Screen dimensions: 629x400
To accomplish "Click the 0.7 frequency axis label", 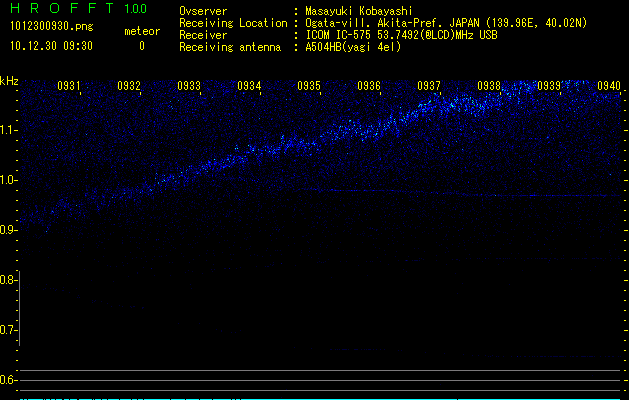I will point(8,330).
